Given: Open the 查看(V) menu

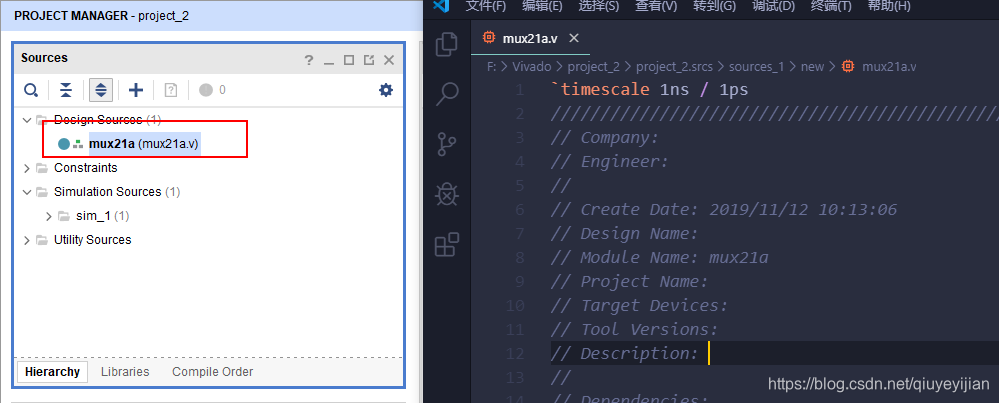Looking at the screenshot, I should pyautogui.click(x=656, y=6).
